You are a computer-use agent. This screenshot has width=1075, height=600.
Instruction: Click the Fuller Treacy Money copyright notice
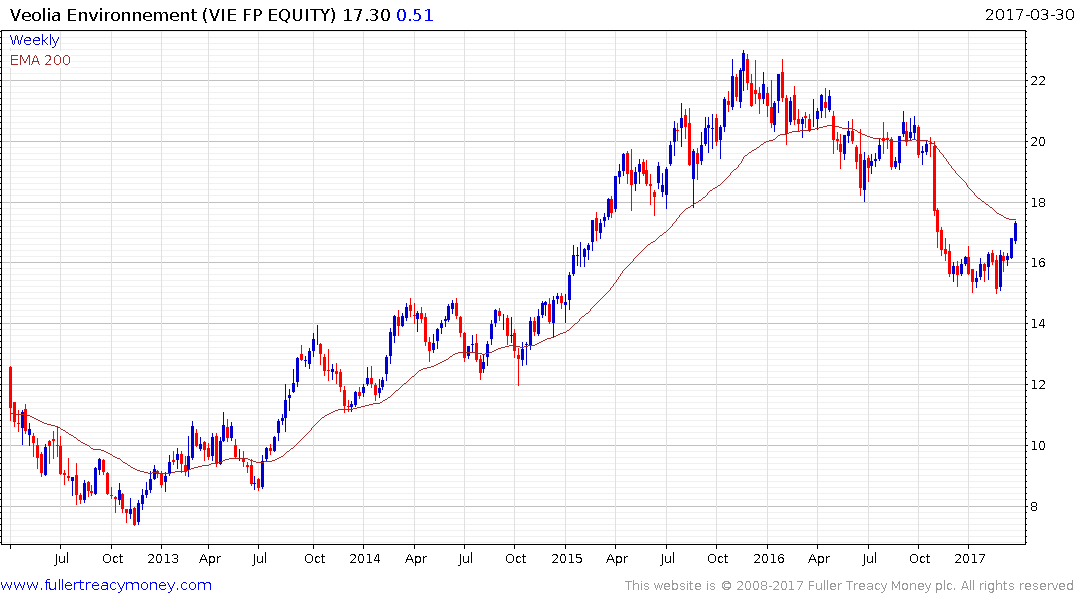pos(849,586)
